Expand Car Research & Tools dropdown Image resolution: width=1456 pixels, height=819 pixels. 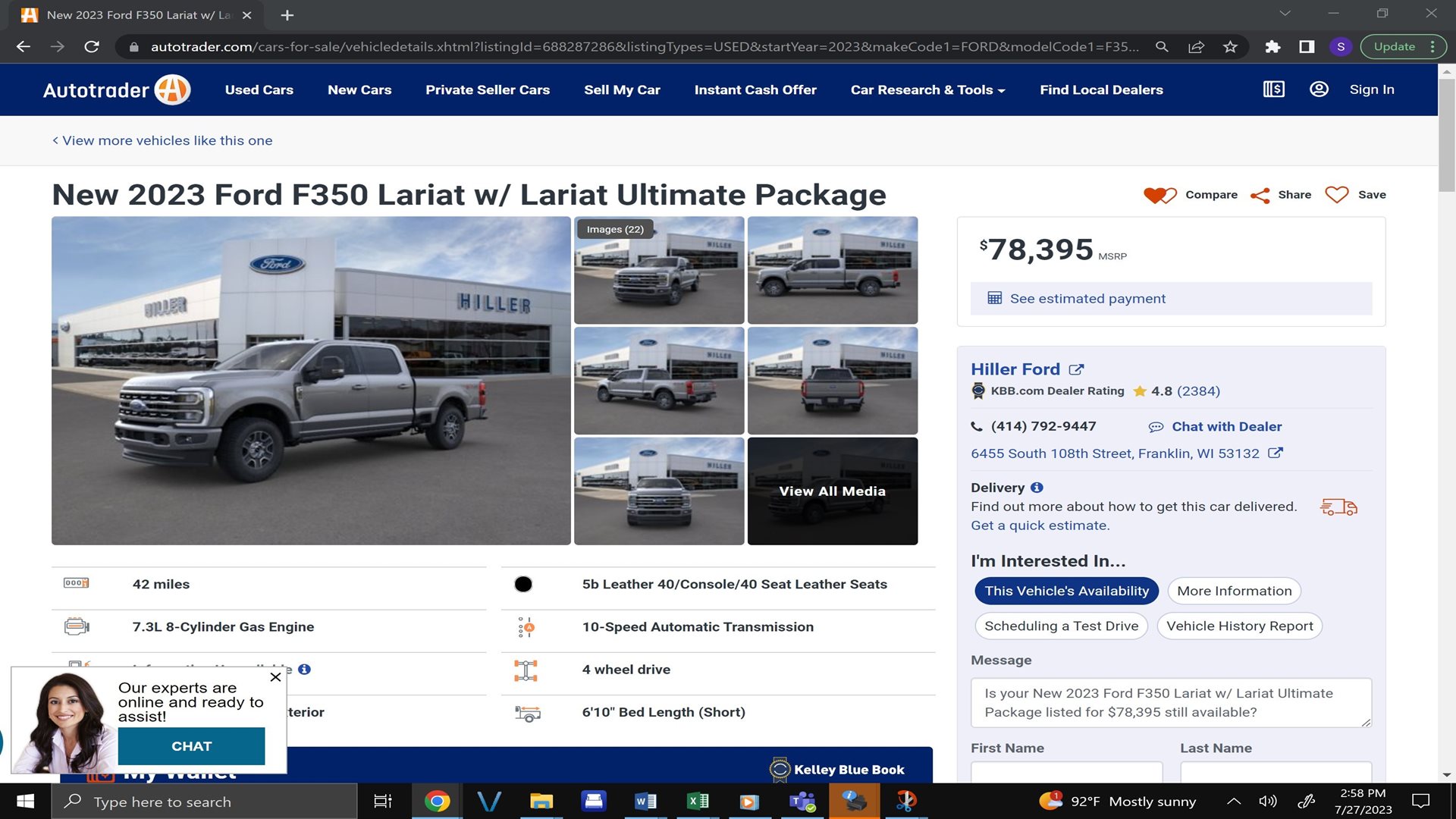[x=927, y=89]
